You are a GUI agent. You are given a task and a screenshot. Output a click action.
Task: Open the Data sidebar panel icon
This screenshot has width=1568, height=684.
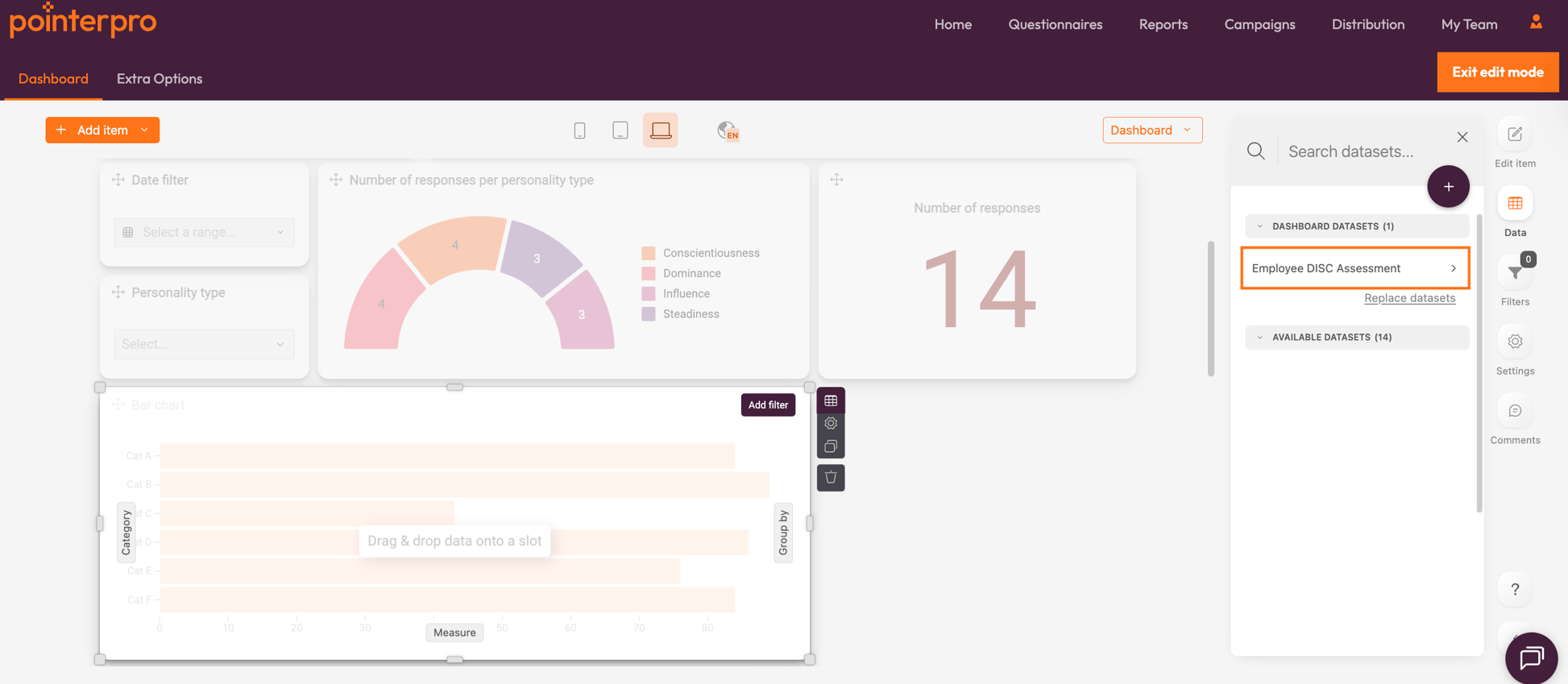click(x=1515, y=203)
